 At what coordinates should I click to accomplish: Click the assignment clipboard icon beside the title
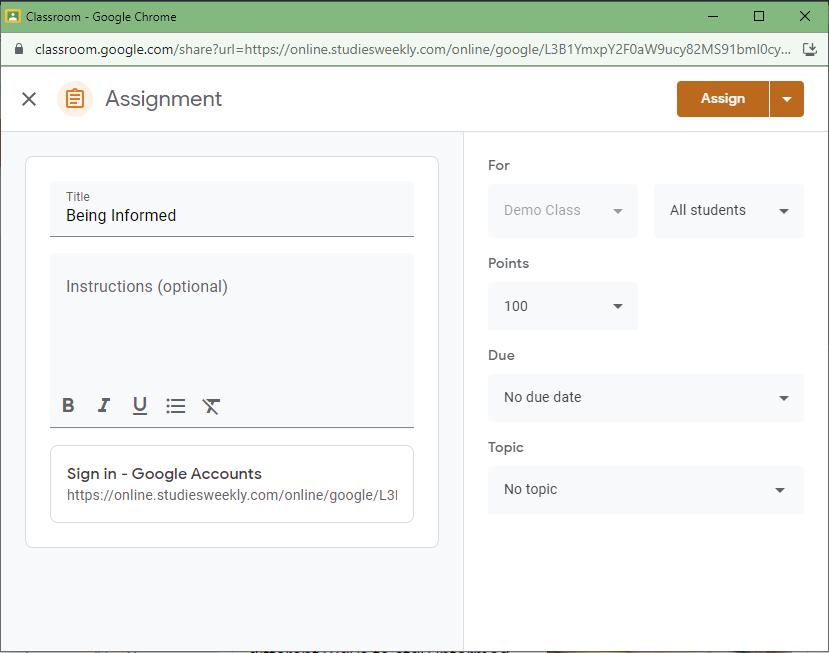tap(75, 98)
